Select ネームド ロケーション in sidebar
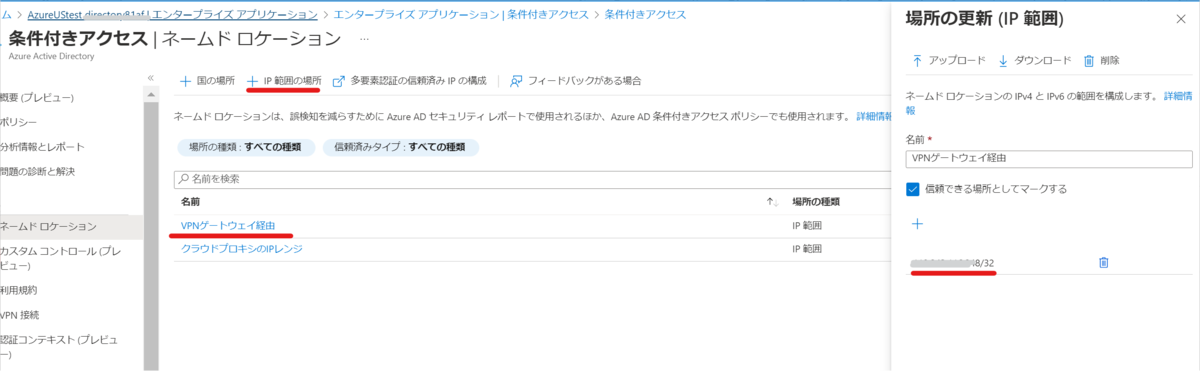The width and height of the screenshot is (1200, 371). pyautogui.click(x=72, y=226)
